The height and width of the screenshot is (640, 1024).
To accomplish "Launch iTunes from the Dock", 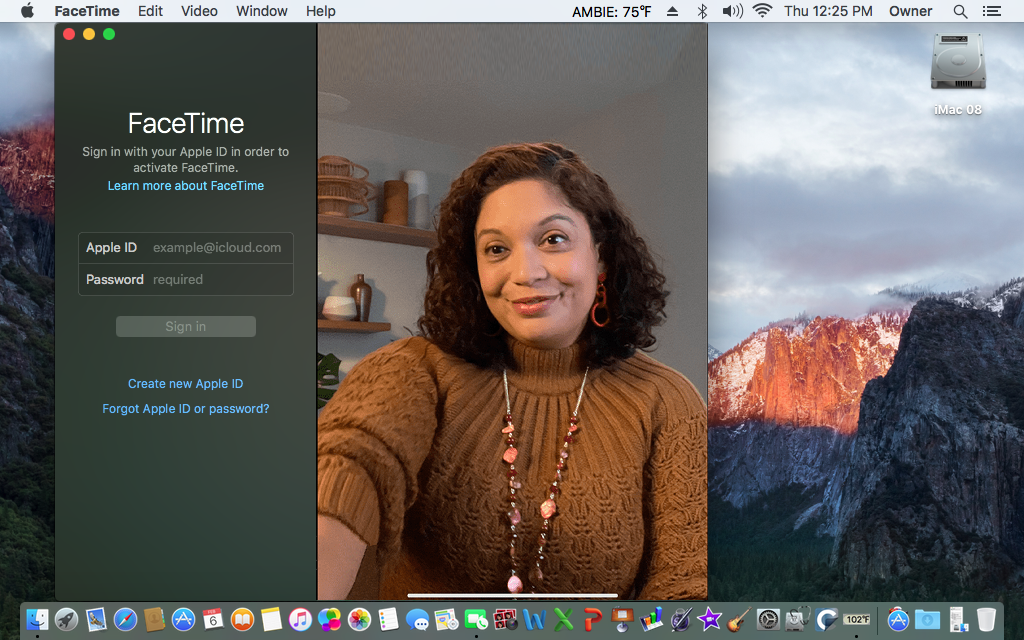I will (x=300, y=618).
